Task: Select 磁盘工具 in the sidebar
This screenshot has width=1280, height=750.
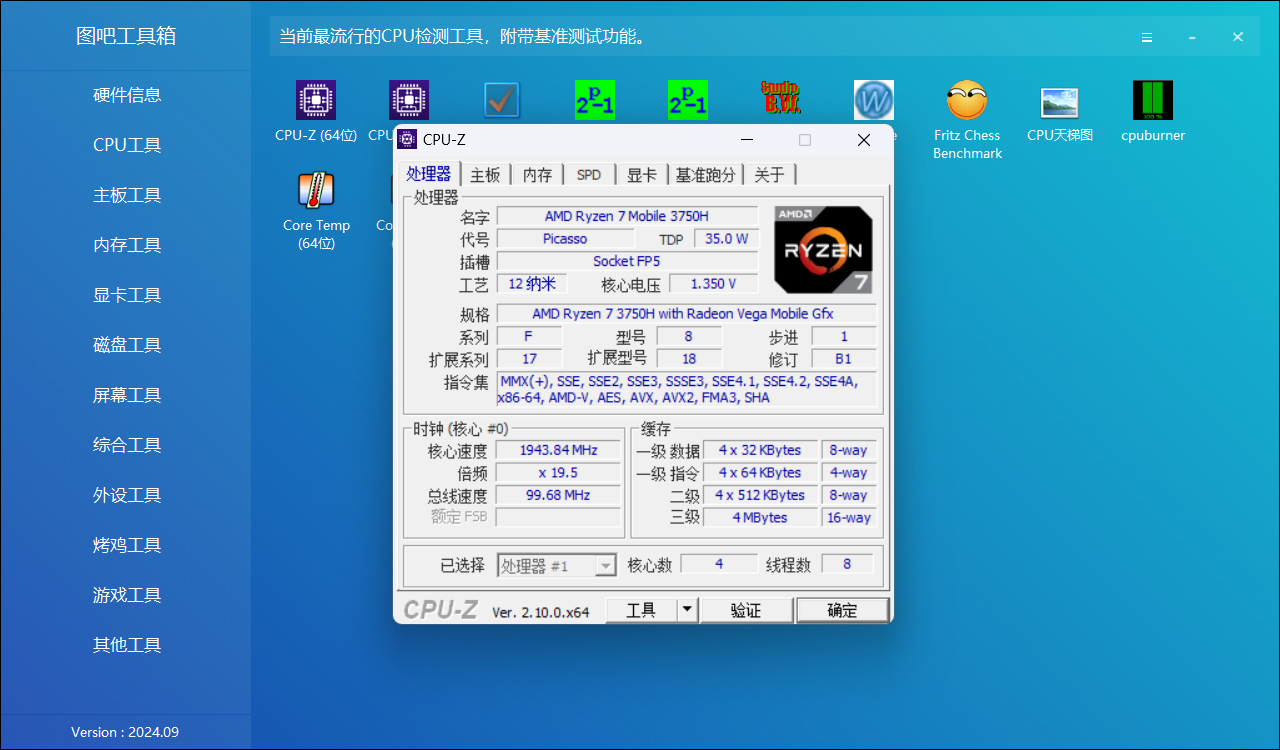Action: 125,344
